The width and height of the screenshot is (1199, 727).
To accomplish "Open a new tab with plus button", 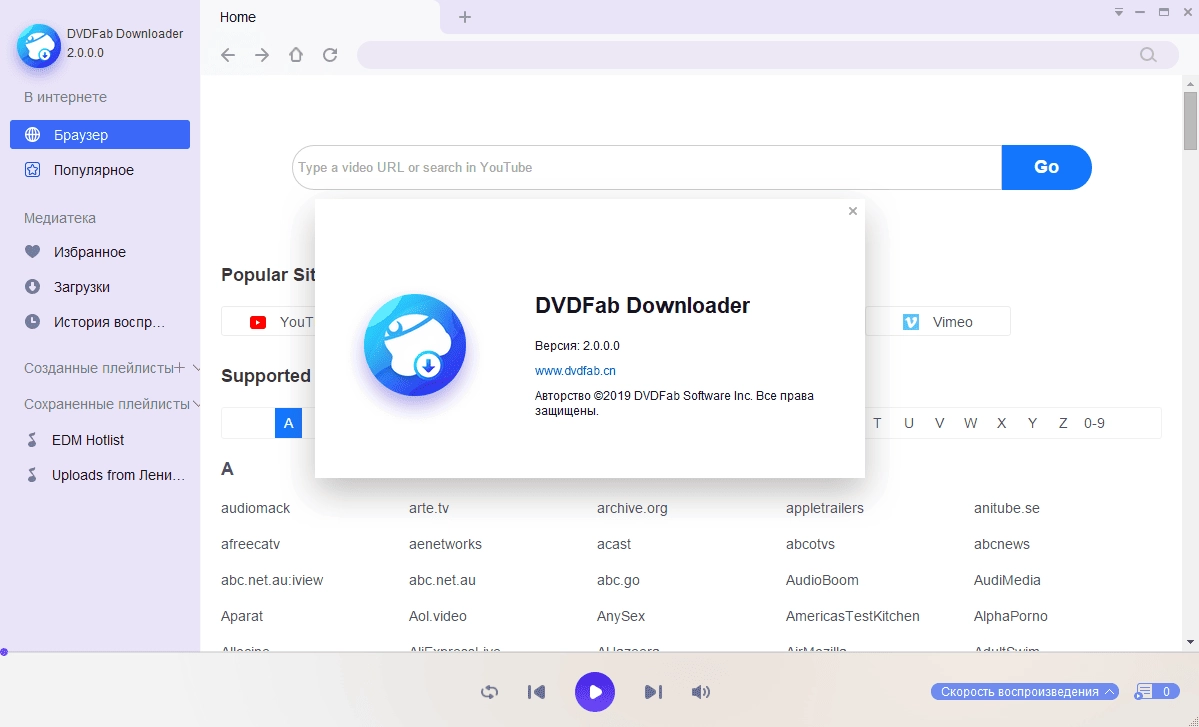I will pos(465,17).
